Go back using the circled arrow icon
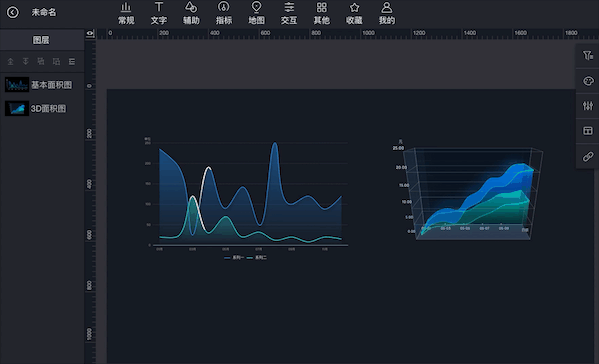The width and height of the screenshot is (599, 364). point(13,12)
